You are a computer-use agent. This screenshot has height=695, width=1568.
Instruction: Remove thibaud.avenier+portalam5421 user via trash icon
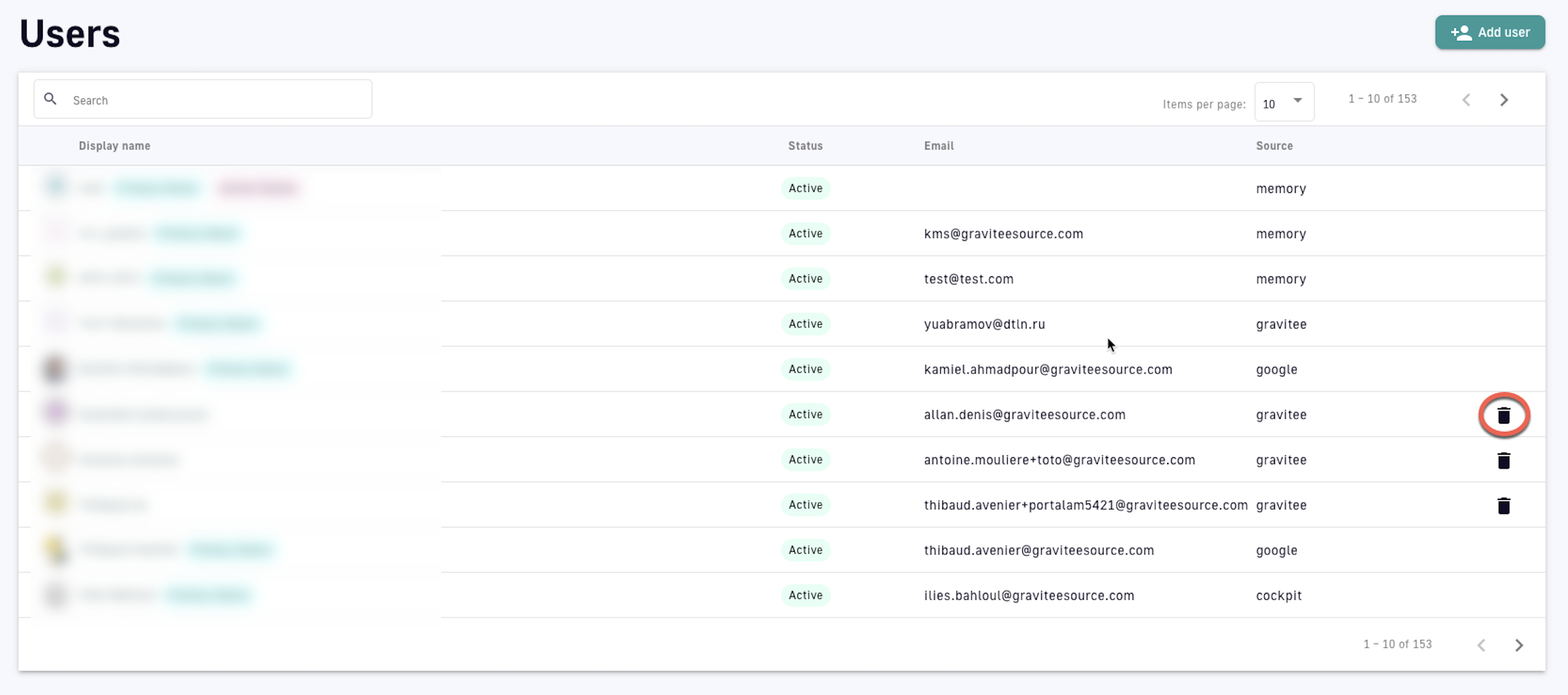pyautogui.click(x=1503, y=506)
